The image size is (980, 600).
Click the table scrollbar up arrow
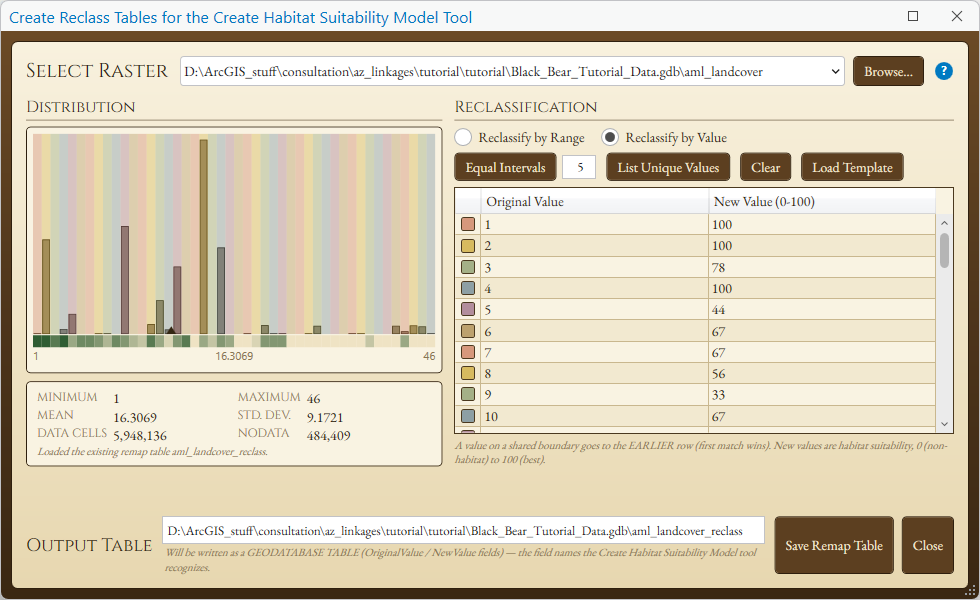[x=944, y=223]
